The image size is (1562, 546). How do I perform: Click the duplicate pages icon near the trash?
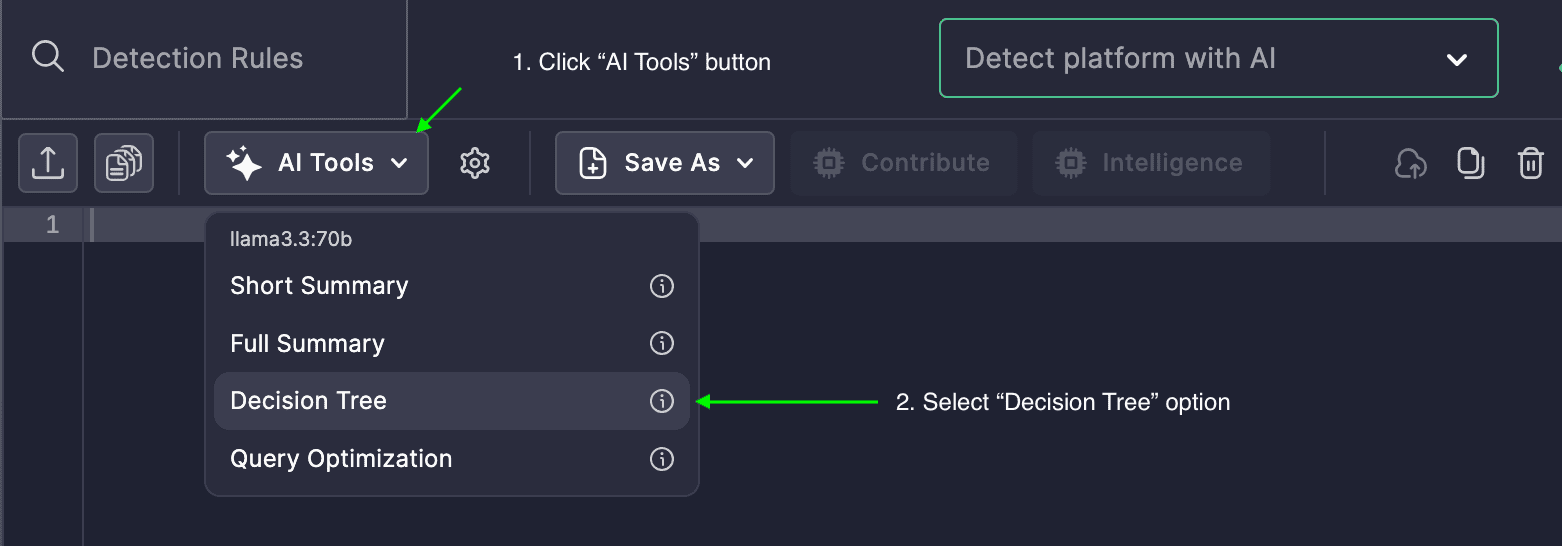(1470, 163)
